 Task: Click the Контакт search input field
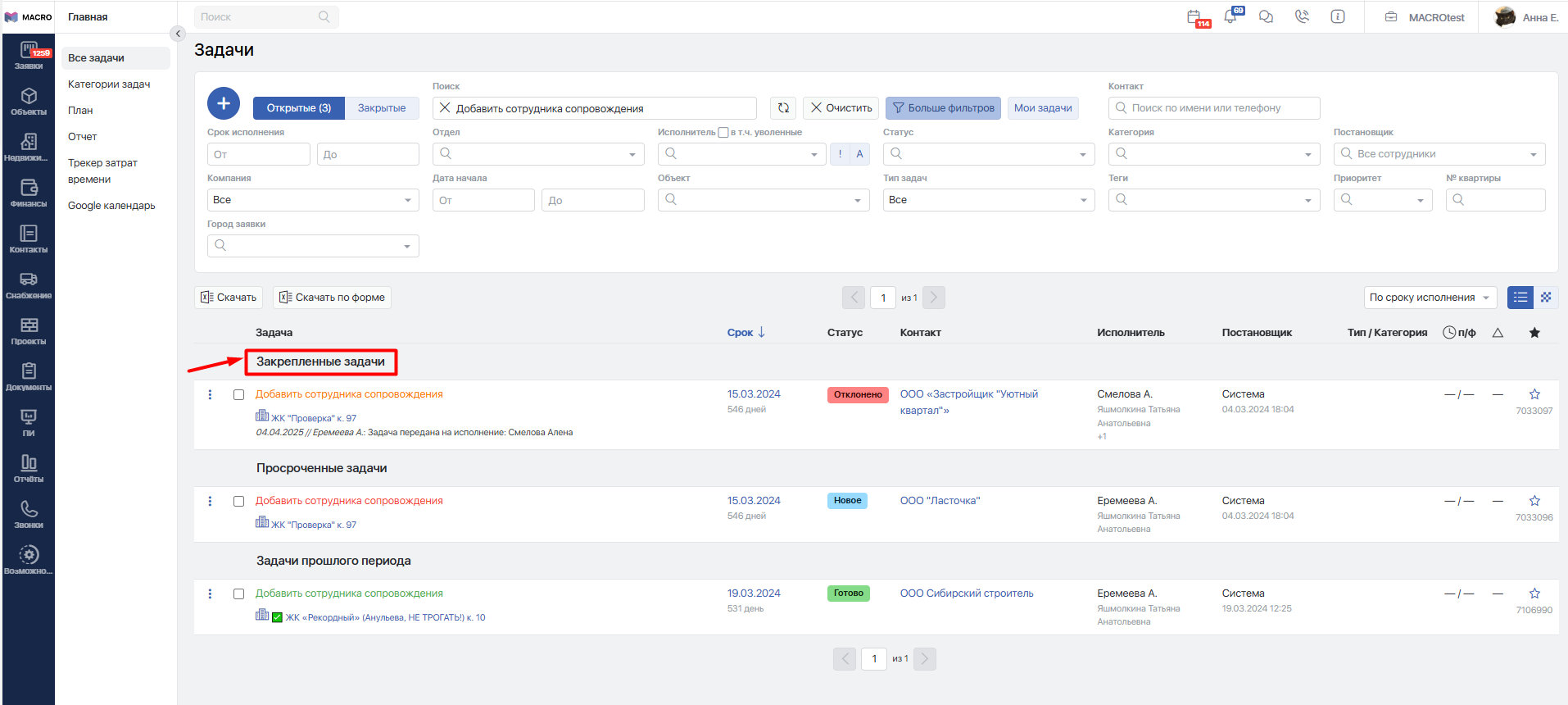[x=1214, y=108]
